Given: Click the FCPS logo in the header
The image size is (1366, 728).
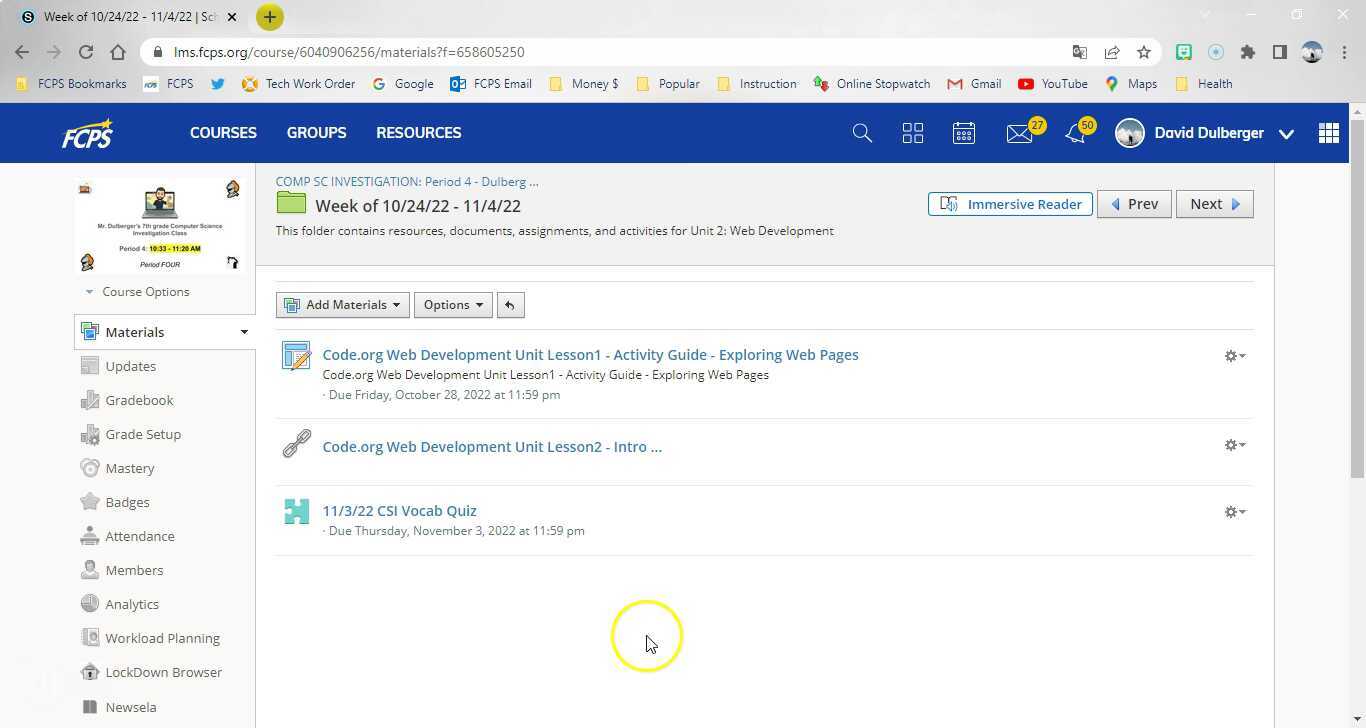Looking at the screenshot, I should pyautogui.click(x=88, y=133).
